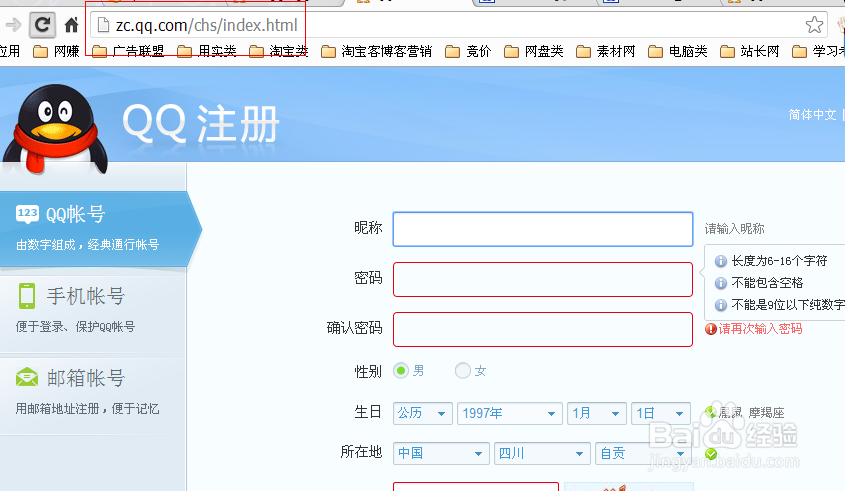Focus the 昵称 nickname input field
845x491 pixels.
pos(543,229)
